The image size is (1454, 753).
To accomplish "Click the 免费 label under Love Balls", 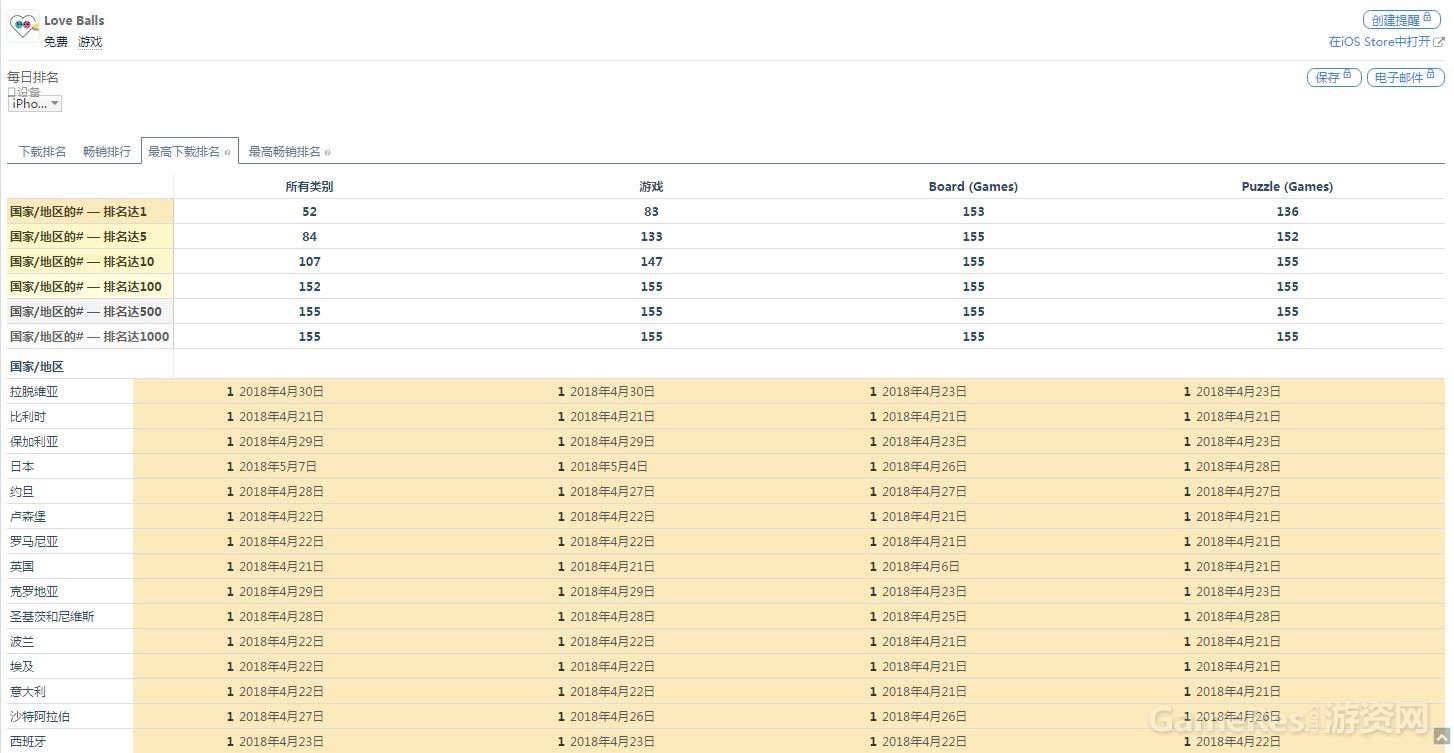I will (56, 42).
